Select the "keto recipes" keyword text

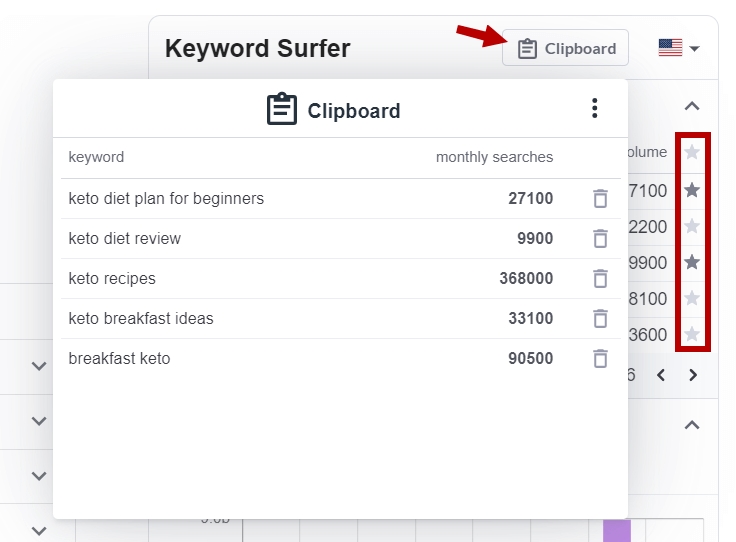pos(112,279)
